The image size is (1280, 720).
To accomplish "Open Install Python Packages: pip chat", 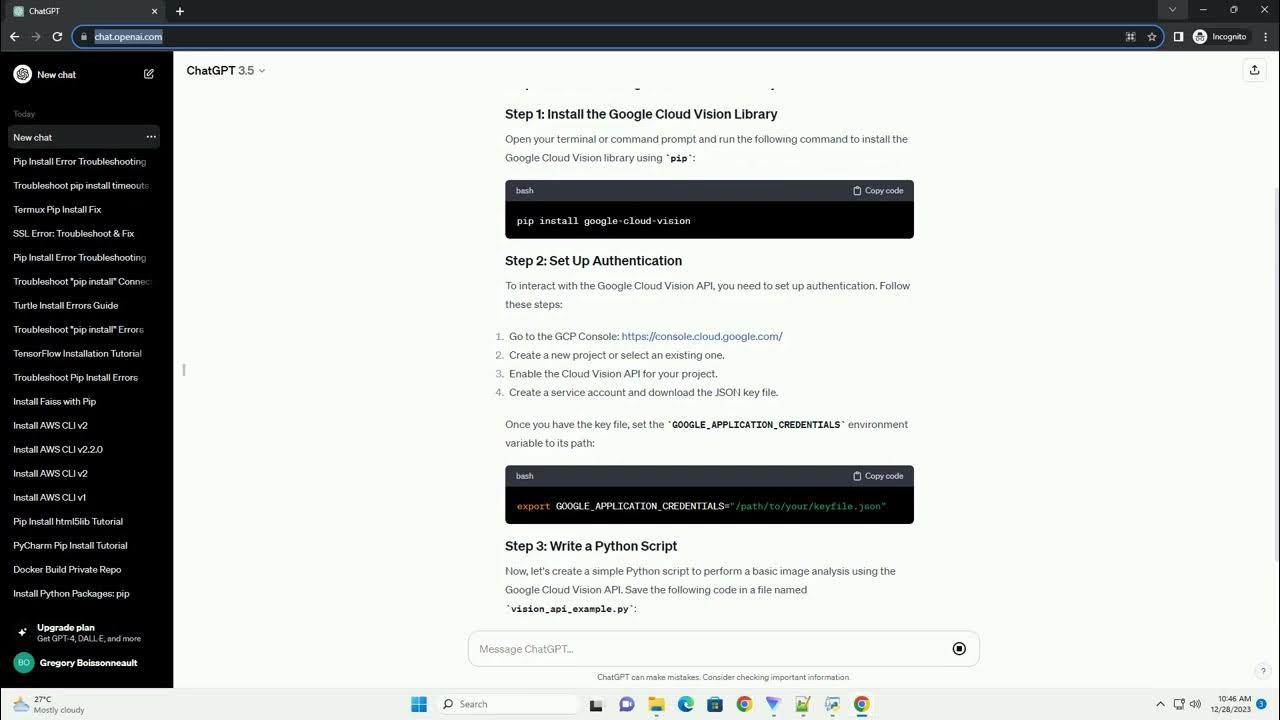I will (84, 593).
